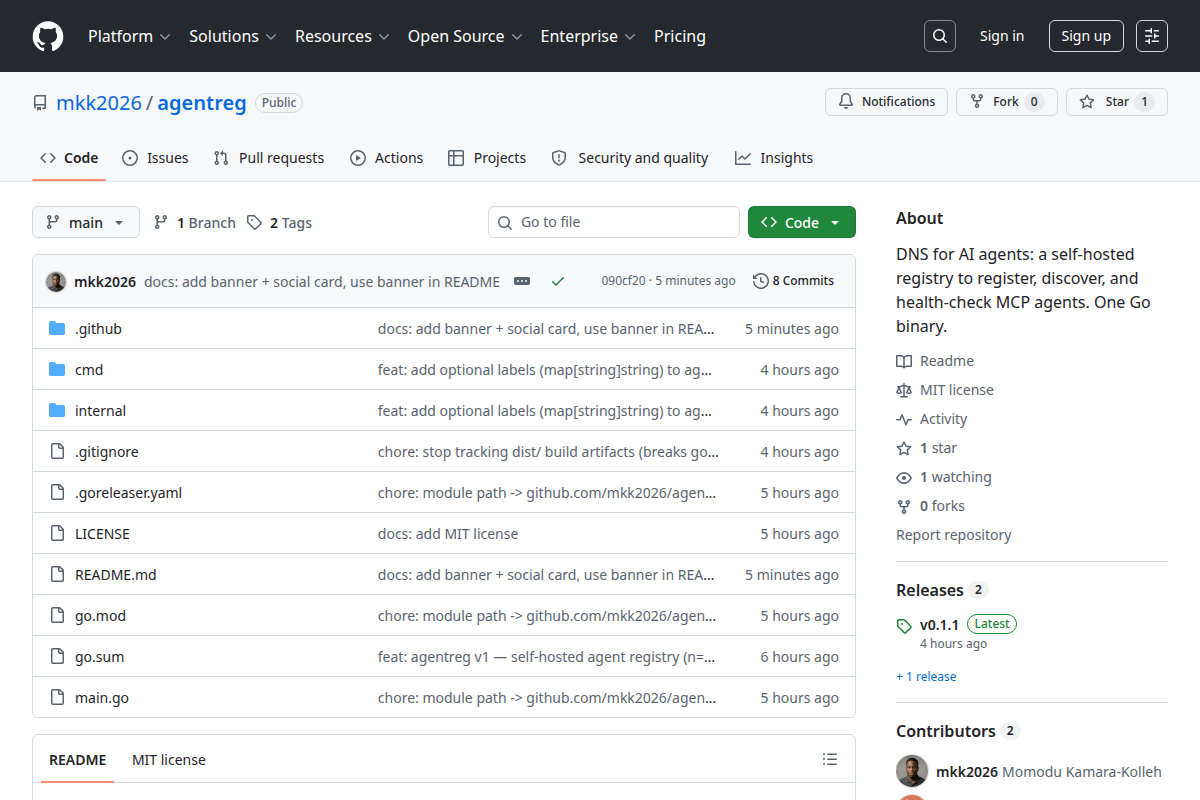Expand commit message details ellipsis
Viewport: 1200px width, 800px height.
[x=522, y=281]
